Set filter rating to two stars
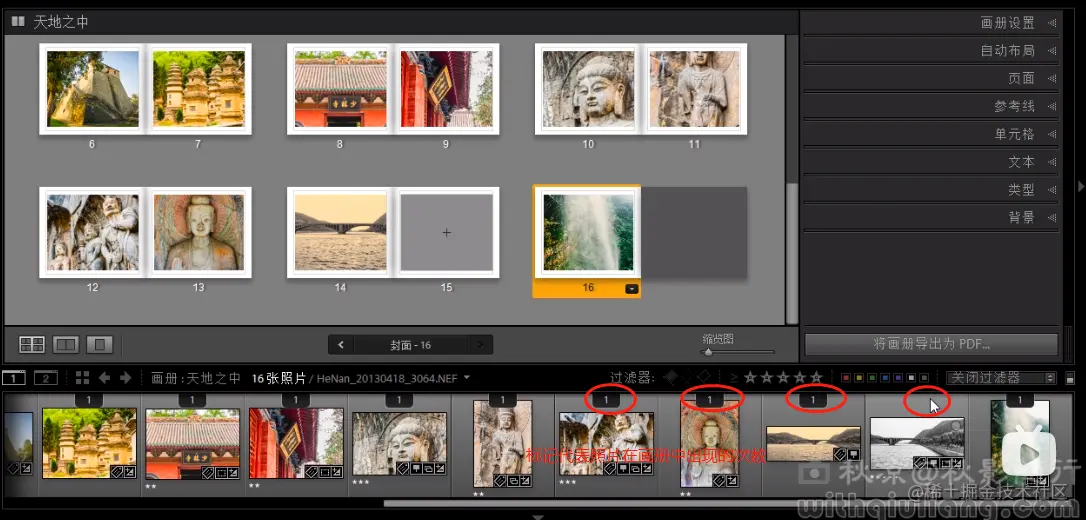This screenshot has width=1086, height=520. tap(766, 377)
